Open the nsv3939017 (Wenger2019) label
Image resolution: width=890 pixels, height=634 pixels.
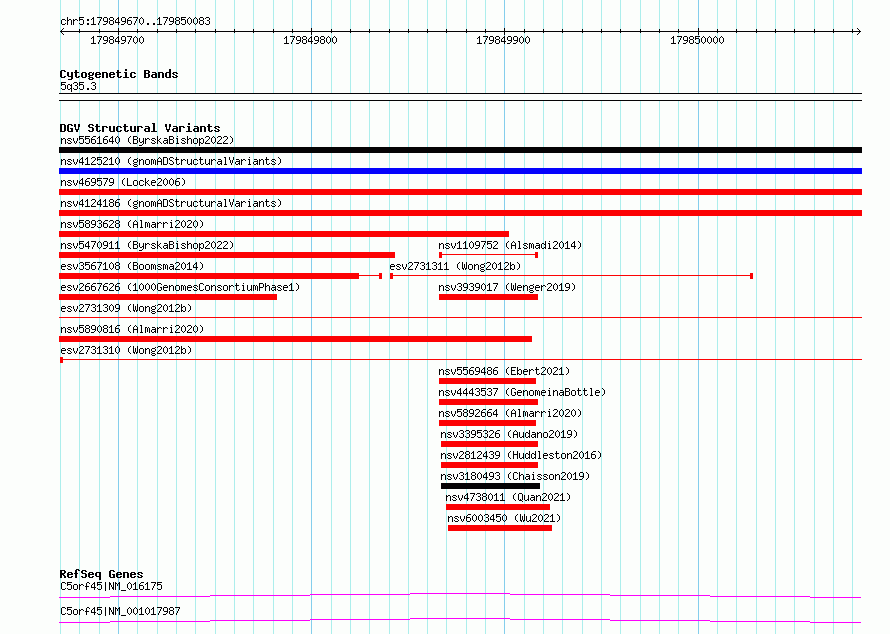[x=507, y=287]
